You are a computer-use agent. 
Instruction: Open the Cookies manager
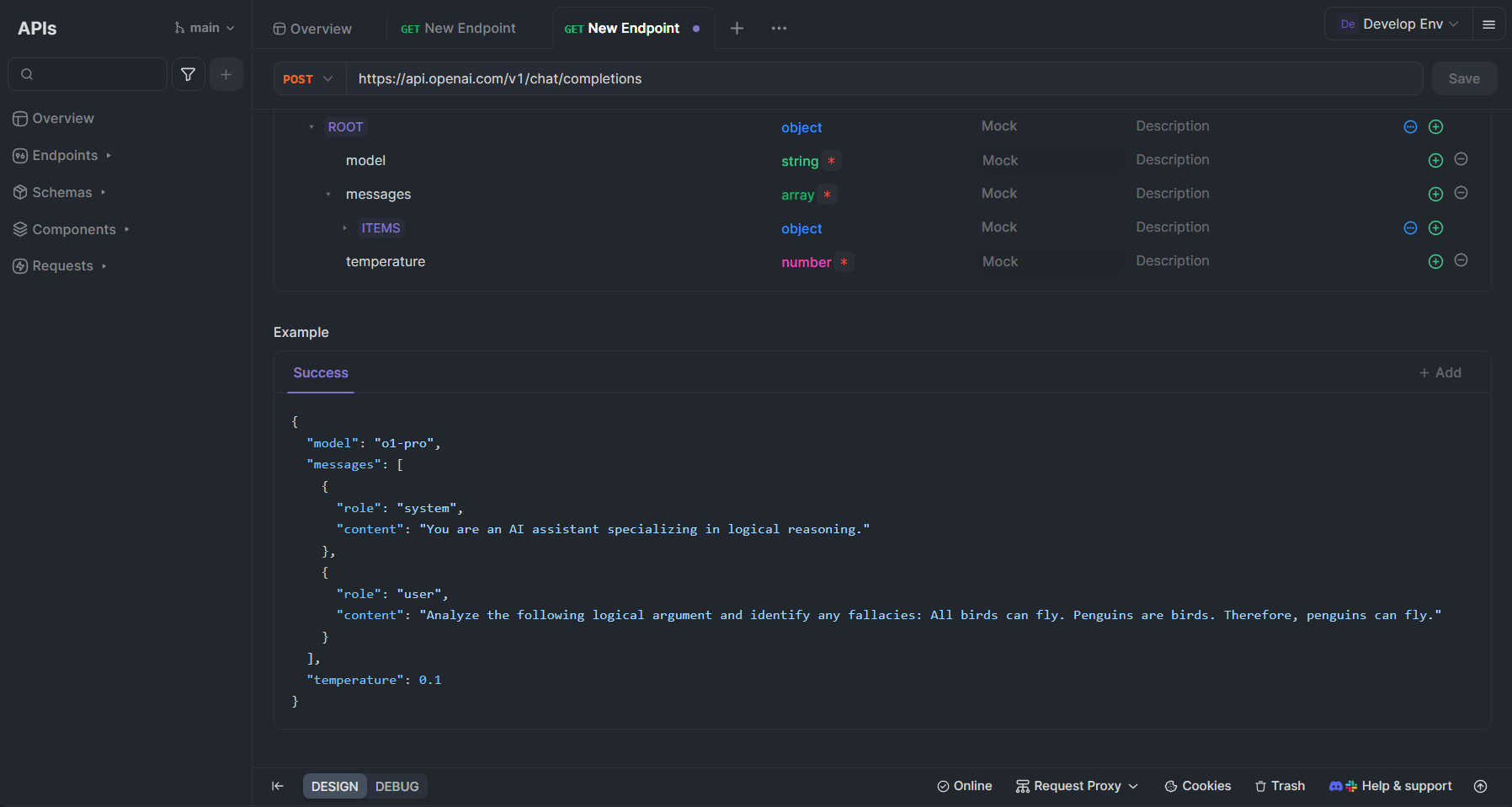1198,787
